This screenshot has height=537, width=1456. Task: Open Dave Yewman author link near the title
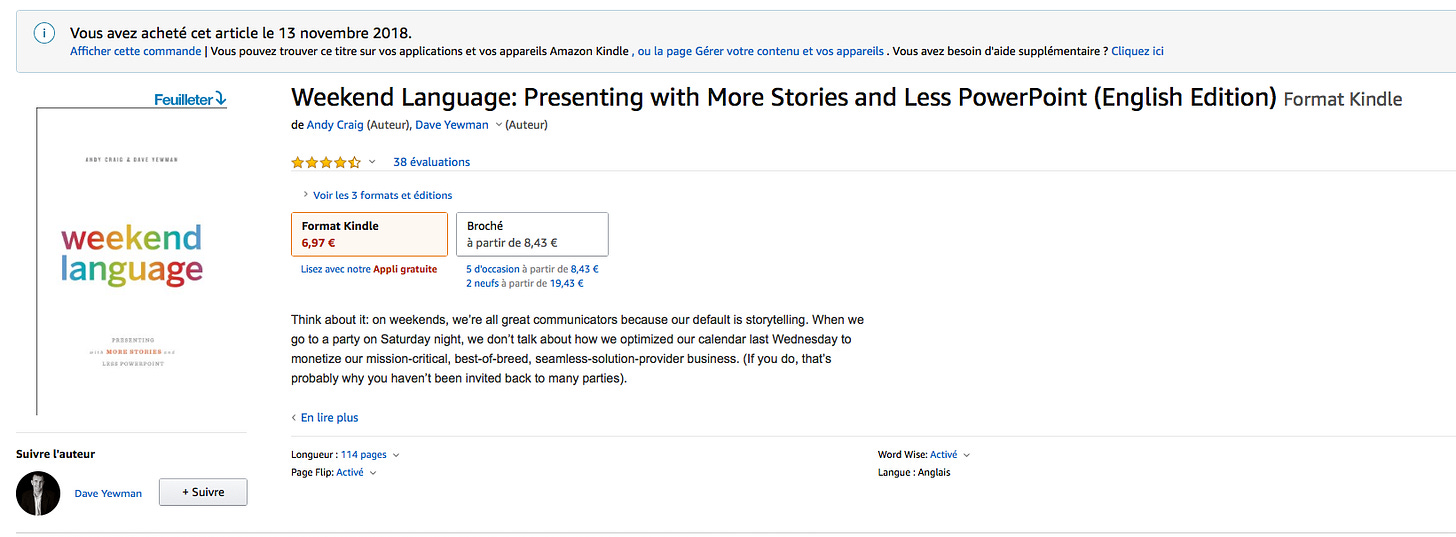pos(452,125)
